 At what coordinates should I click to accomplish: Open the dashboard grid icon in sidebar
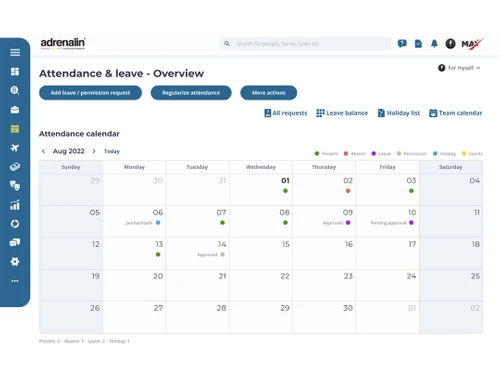click(15, 72)
